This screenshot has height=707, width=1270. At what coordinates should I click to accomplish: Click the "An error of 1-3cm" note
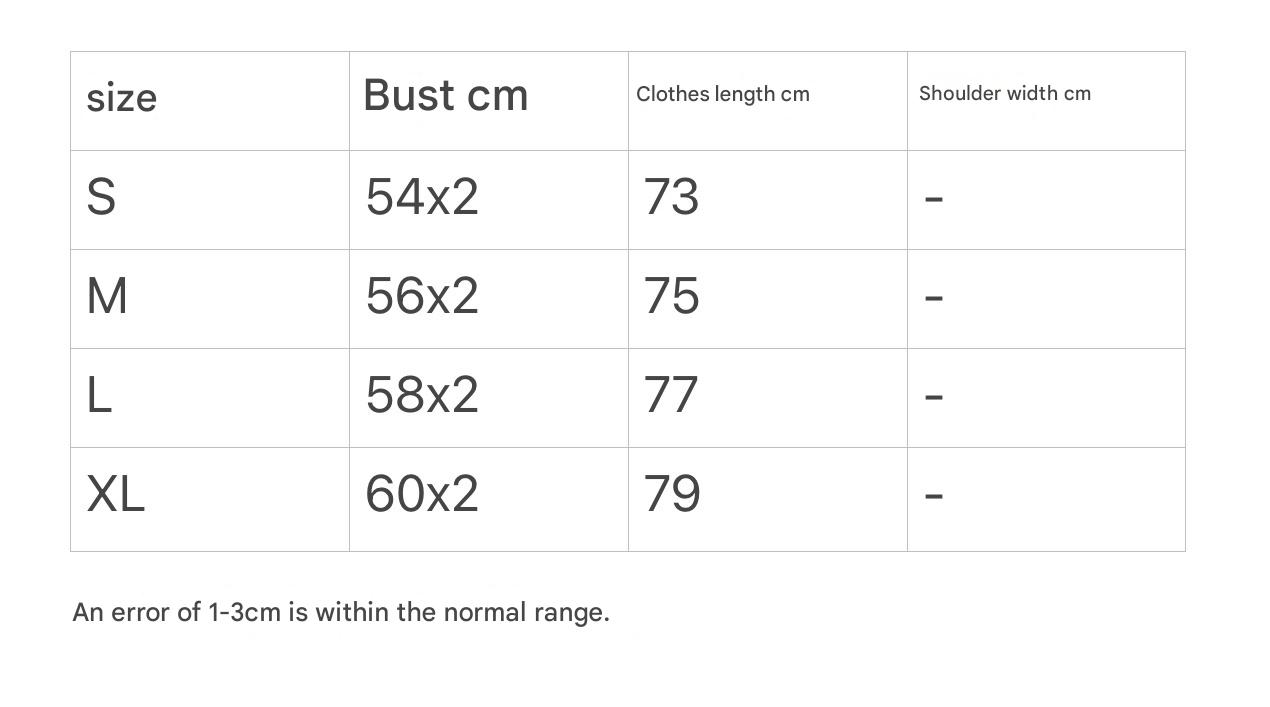pyautogui.click(x=341, y=612)
